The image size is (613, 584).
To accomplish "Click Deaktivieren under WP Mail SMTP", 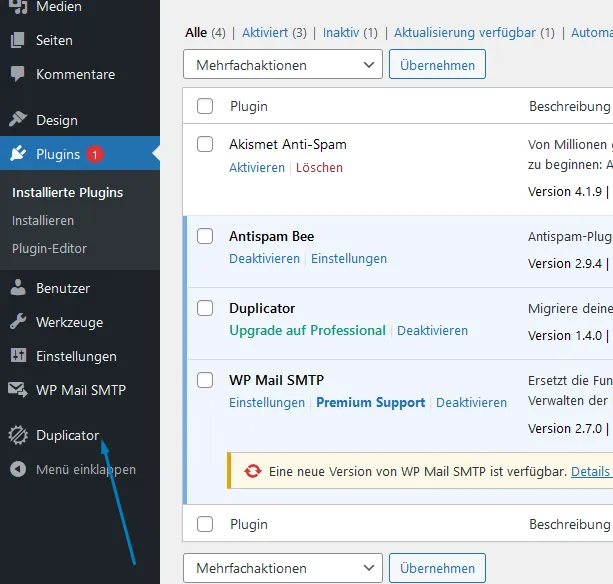I will point(471,403).
